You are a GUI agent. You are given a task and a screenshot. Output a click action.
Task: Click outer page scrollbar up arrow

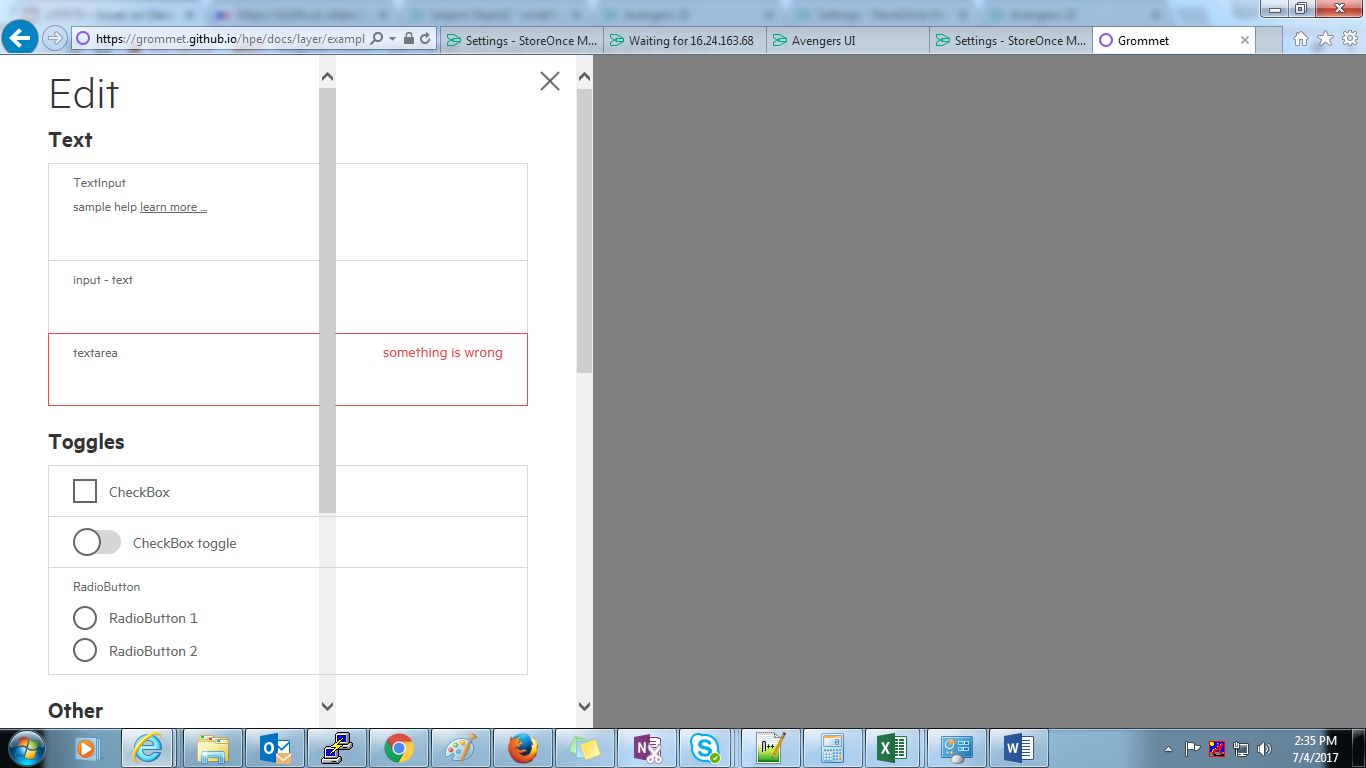point(585,77)
